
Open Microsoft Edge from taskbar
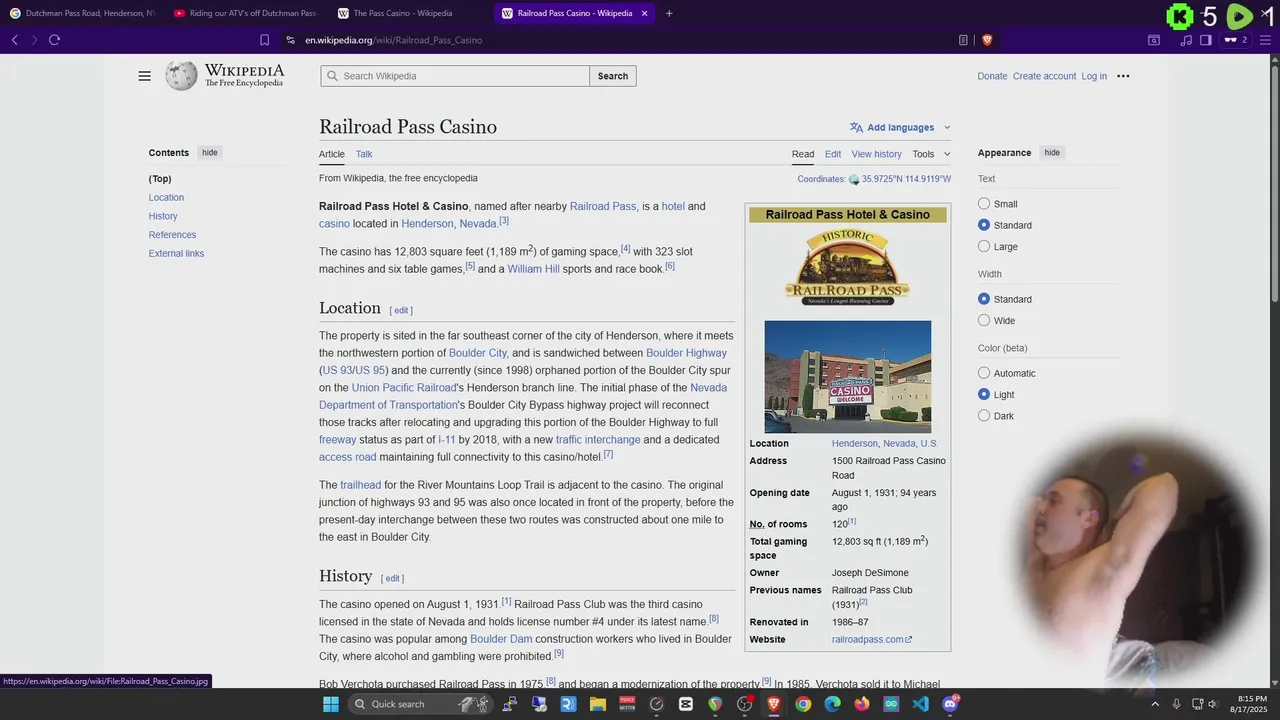pyautogui.click(x=832, y=704)
